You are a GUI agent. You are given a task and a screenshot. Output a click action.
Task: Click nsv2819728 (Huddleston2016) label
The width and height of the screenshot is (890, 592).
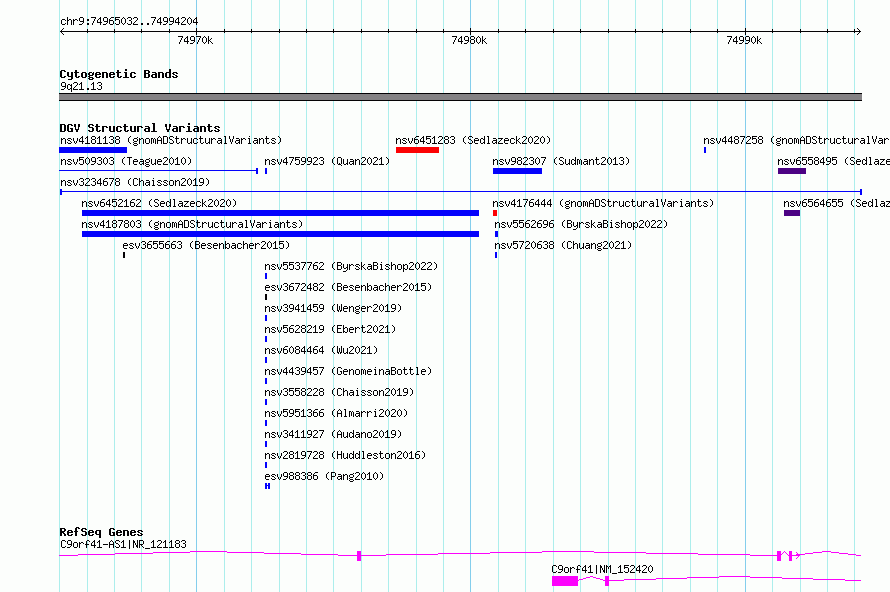[345, 455]
